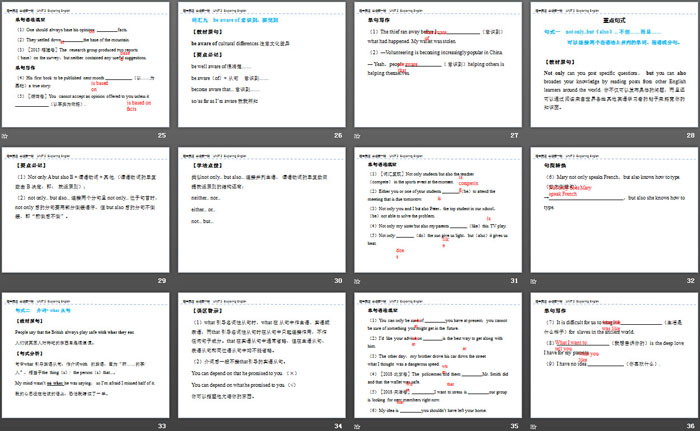Click slide number label 29
700x431 pixels.
(x=162, y=280)
